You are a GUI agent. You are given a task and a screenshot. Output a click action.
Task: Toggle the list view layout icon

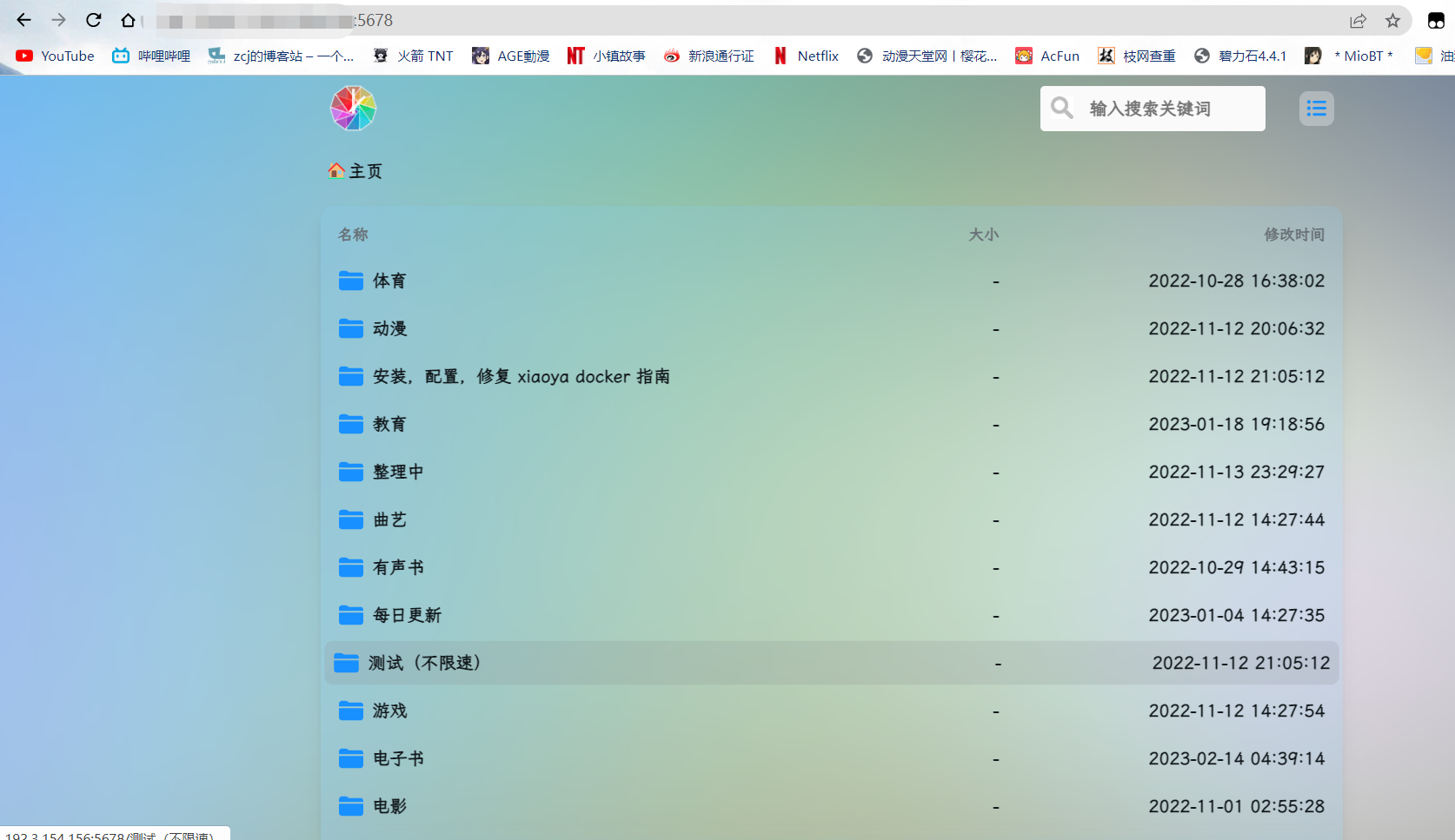click(1316, 109)
